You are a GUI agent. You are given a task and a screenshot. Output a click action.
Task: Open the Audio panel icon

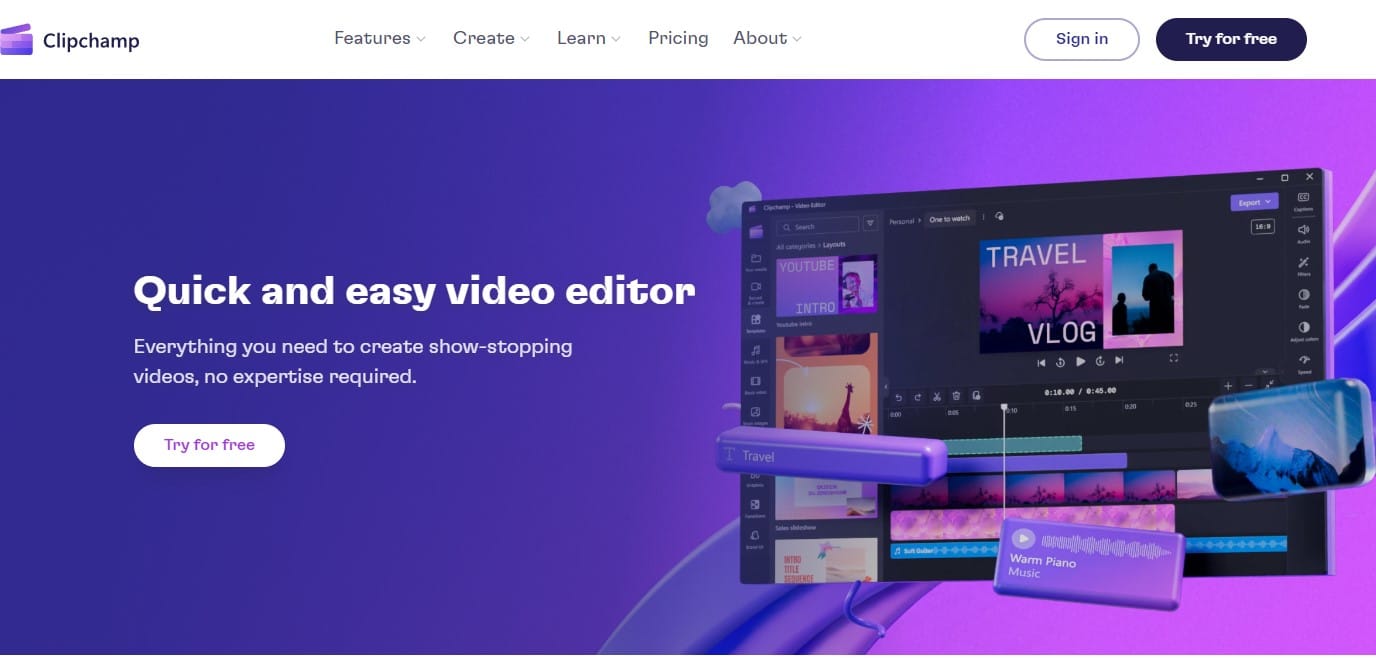[1303, 233]
